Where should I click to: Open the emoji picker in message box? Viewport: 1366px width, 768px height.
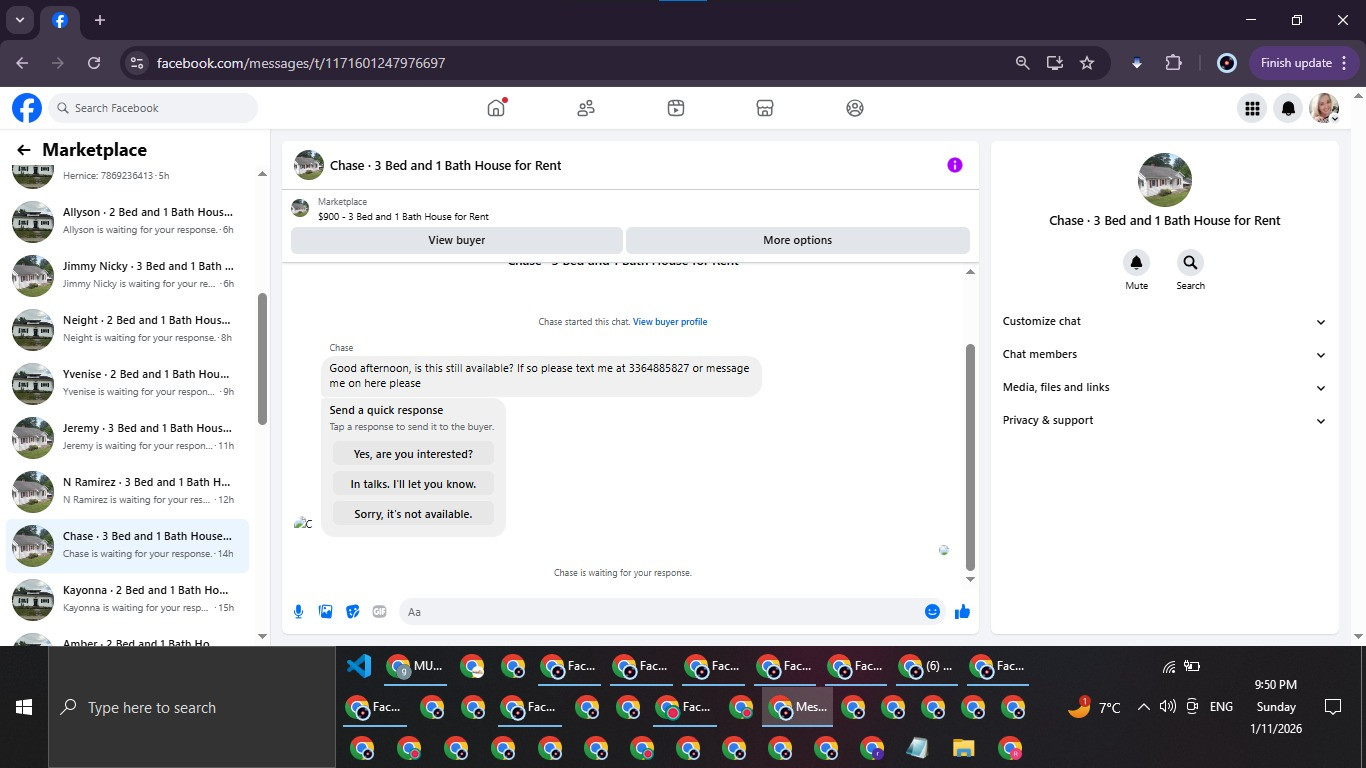point(932,612)
